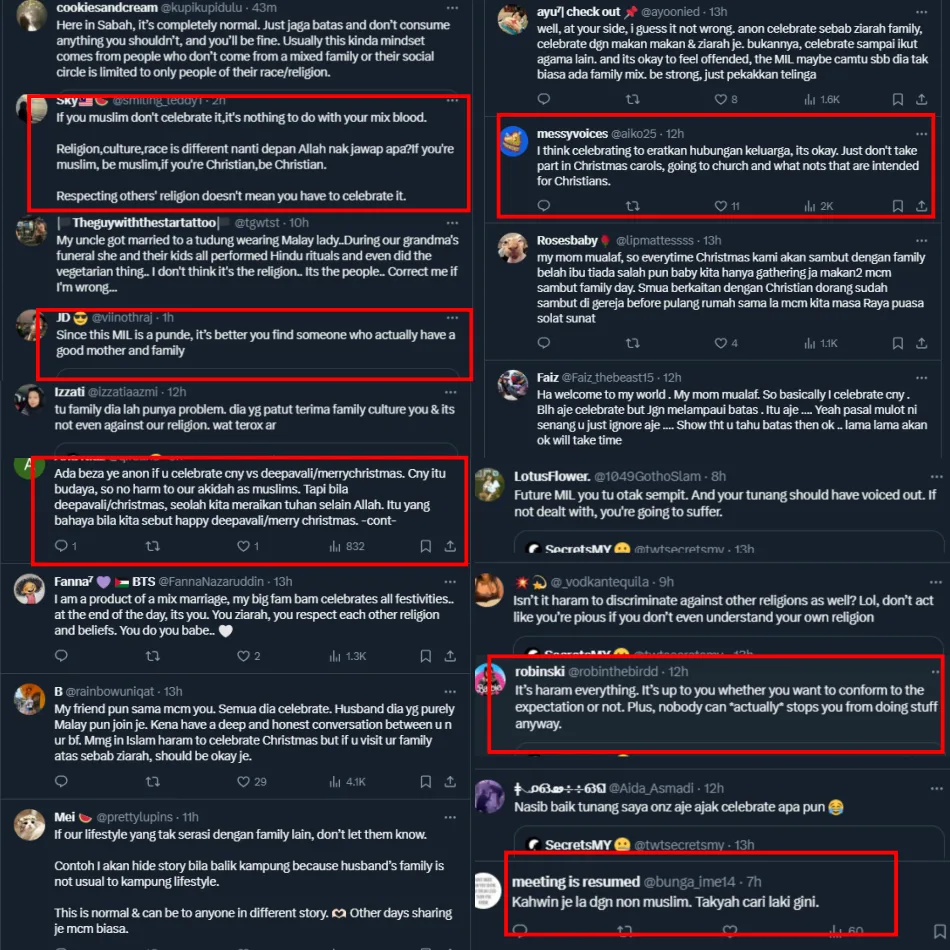View analytics showing 1.3K on Fanna's tweet
The width and height of the screenshot is (950, 950).
click(348, 656)
